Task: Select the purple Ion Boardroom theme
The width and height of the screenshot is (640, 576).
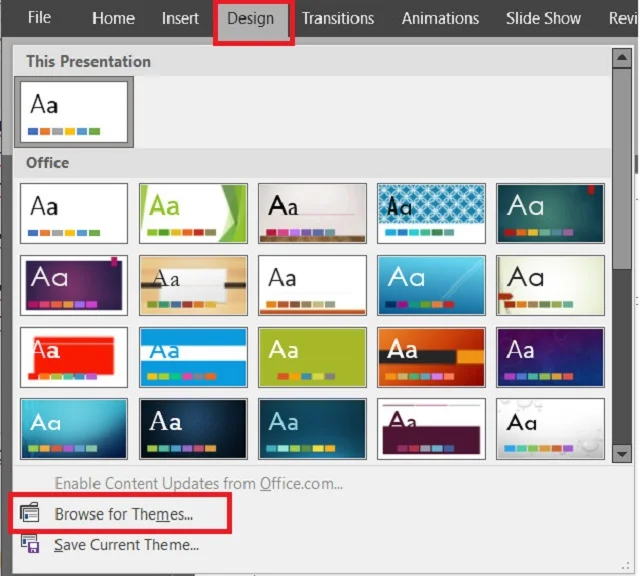Action: click(x=74, y=285)
